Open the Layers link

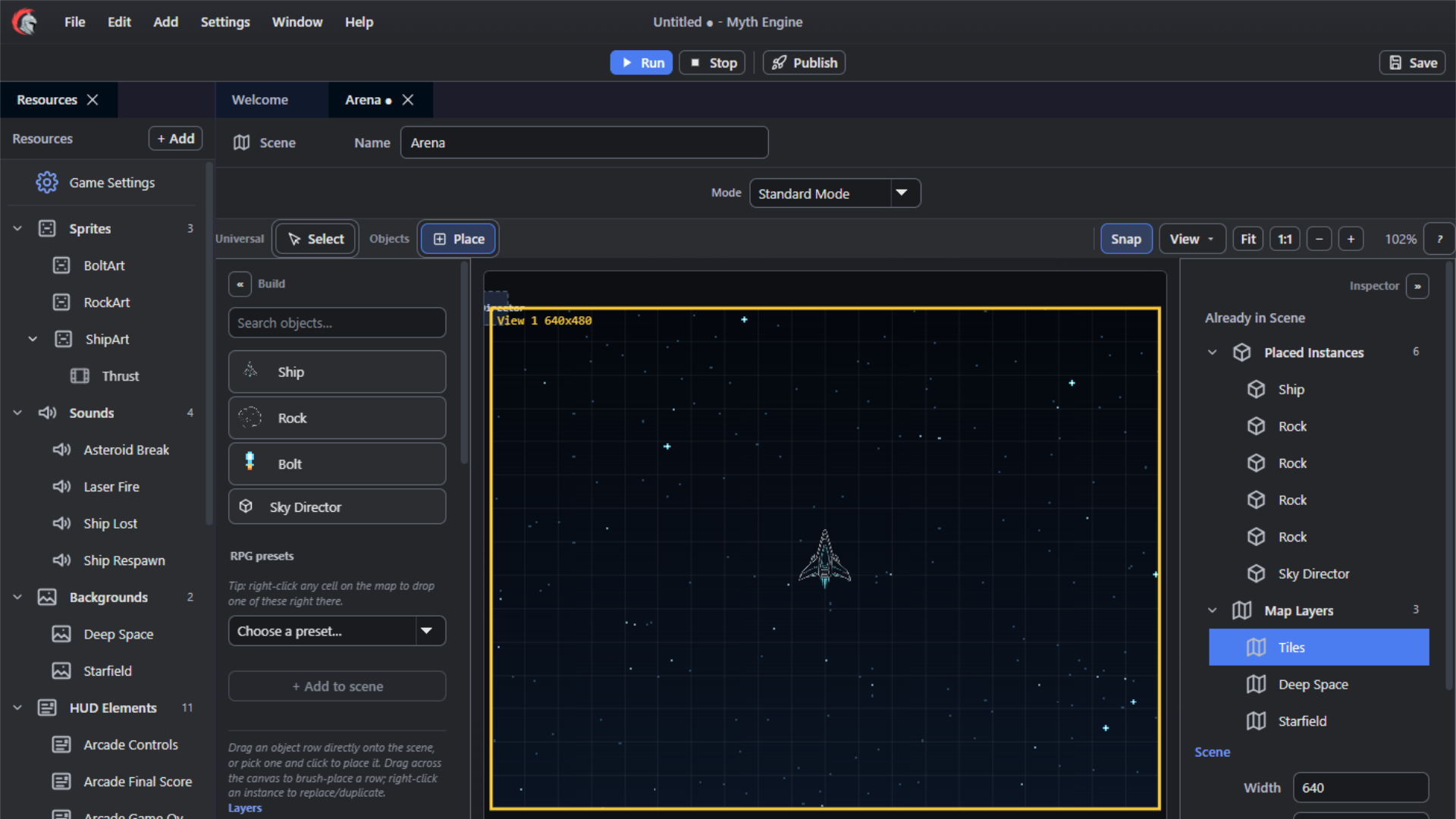point(245,808)
